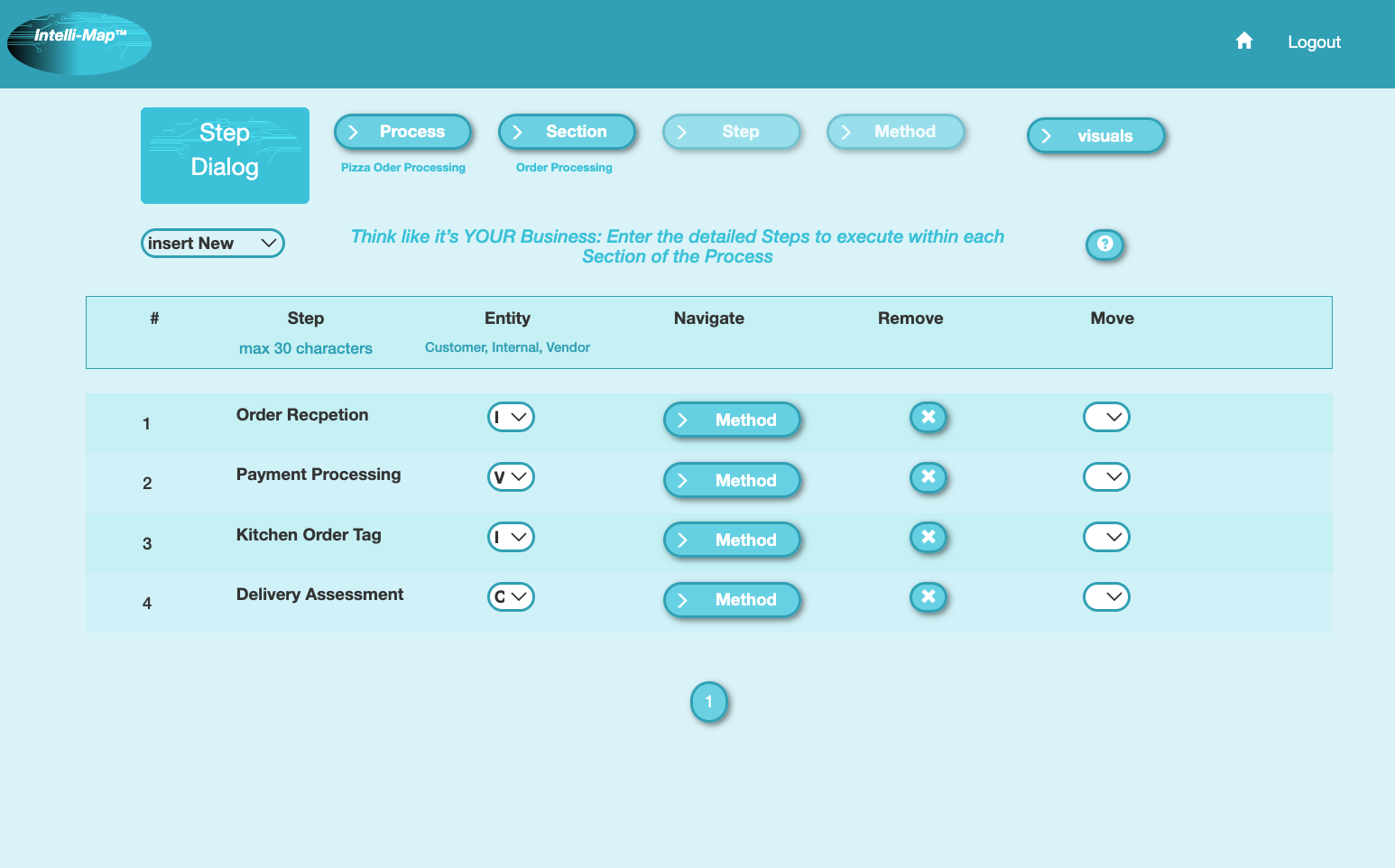The image size is (1395, 868).
Task: Click the Intelli-Map logo
Action: pos(79,42)
